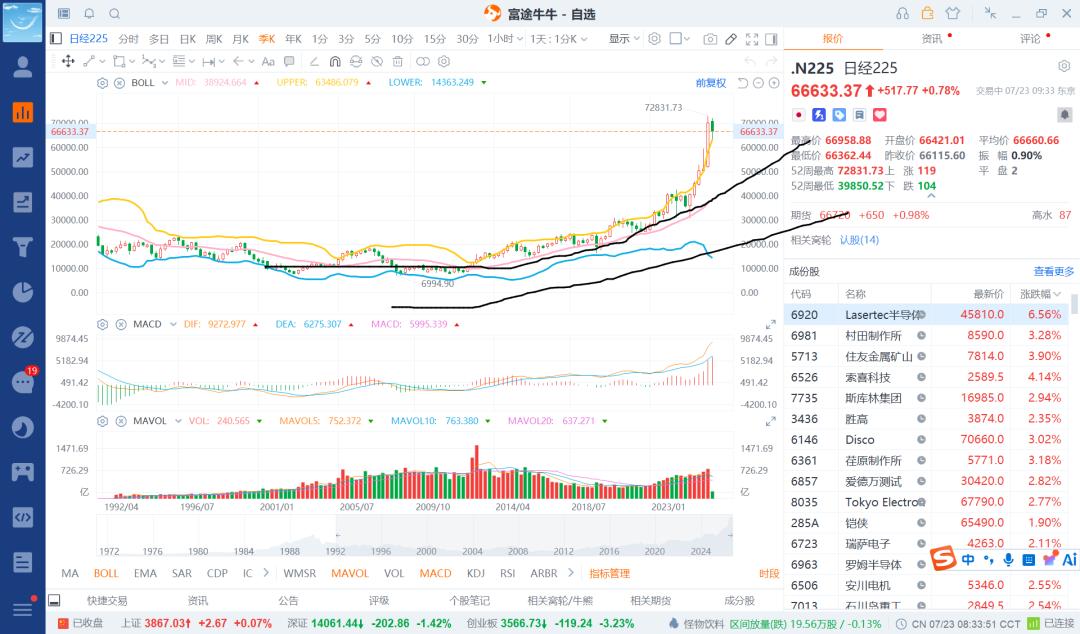The image size is (1080, 634).
Task: Open the search icon in title bar
Action: (x=114, y=14)
